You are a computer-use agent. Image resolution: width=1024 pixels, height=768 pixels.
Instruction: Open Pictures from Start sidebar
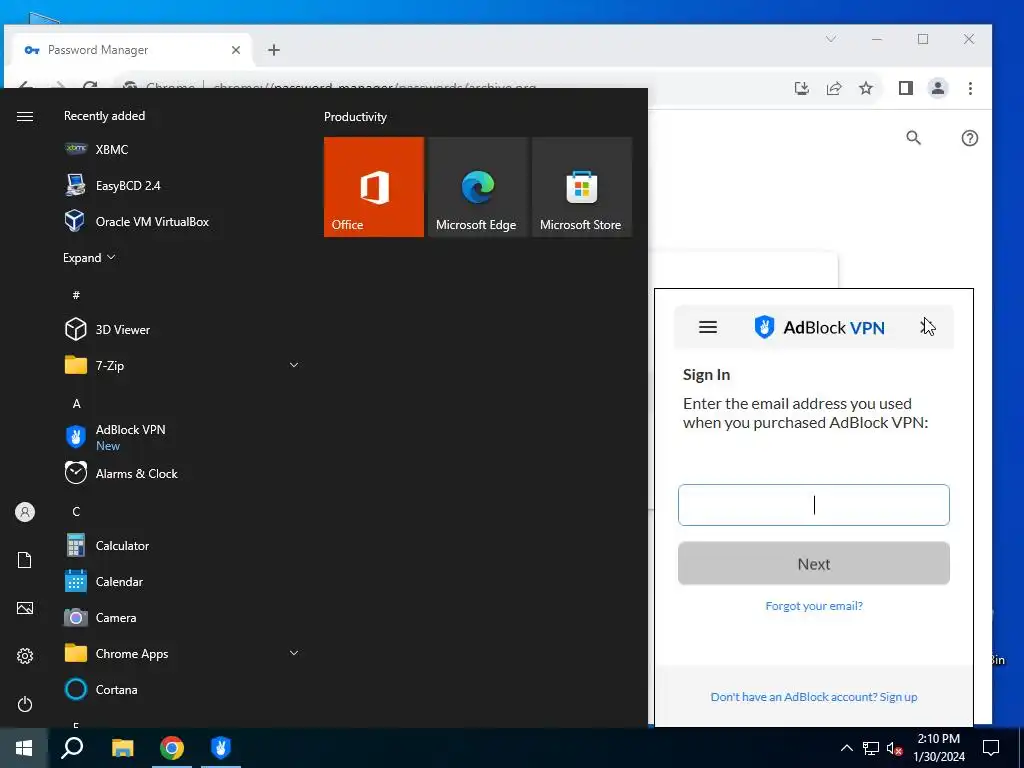pyautogui.click(x=25, y=608)
